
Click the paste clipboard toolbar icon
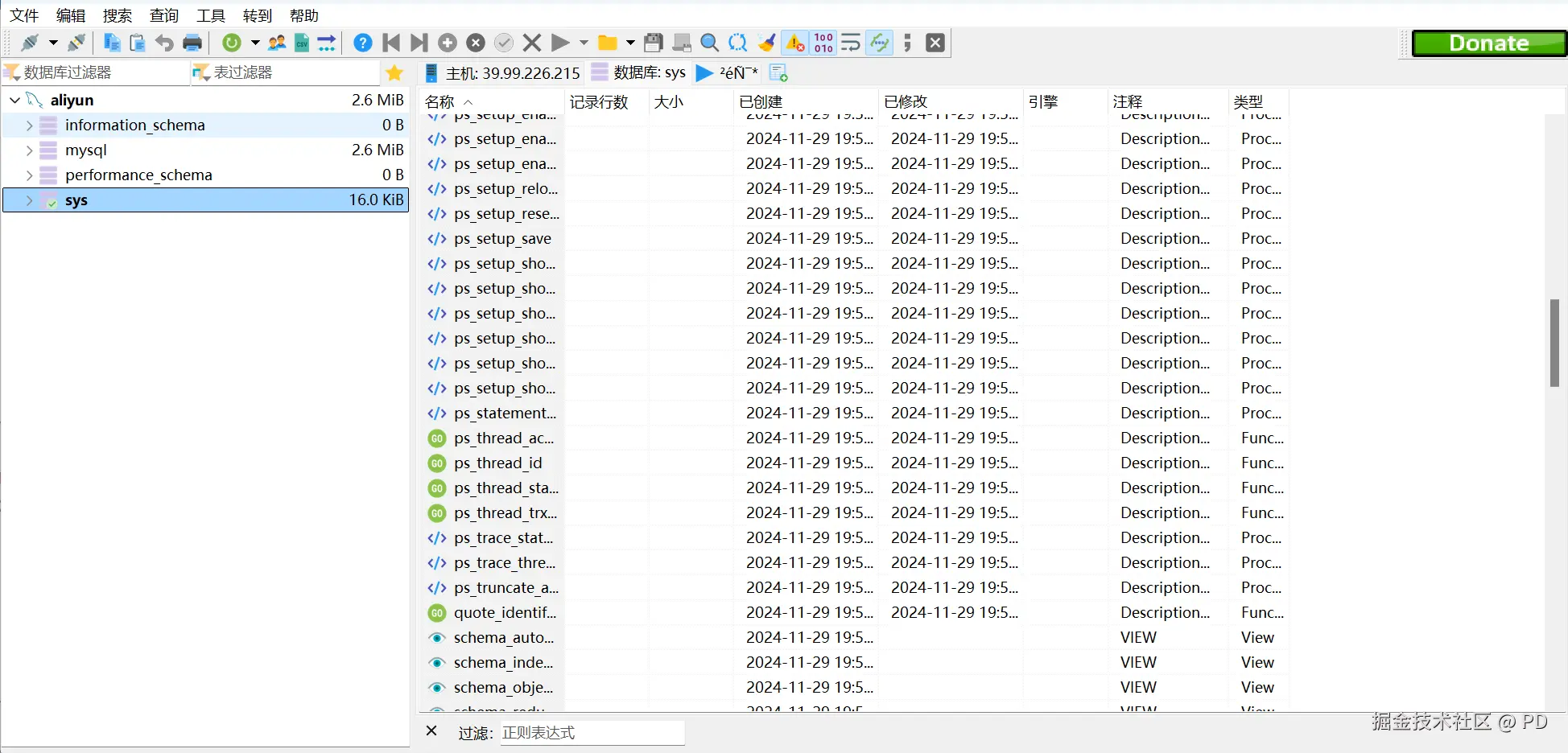(138, 43)
